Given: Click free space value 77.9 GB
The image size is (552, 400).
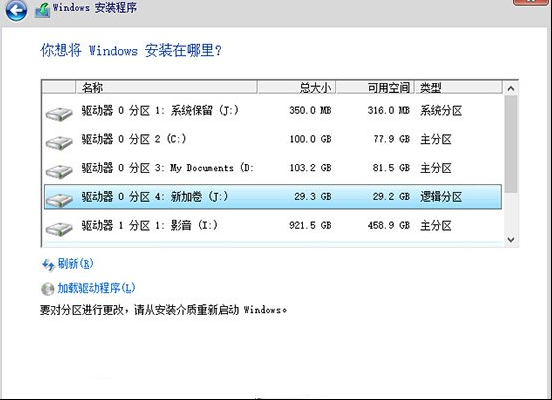Looking at the screenshot, I should [x=391, y=139].
